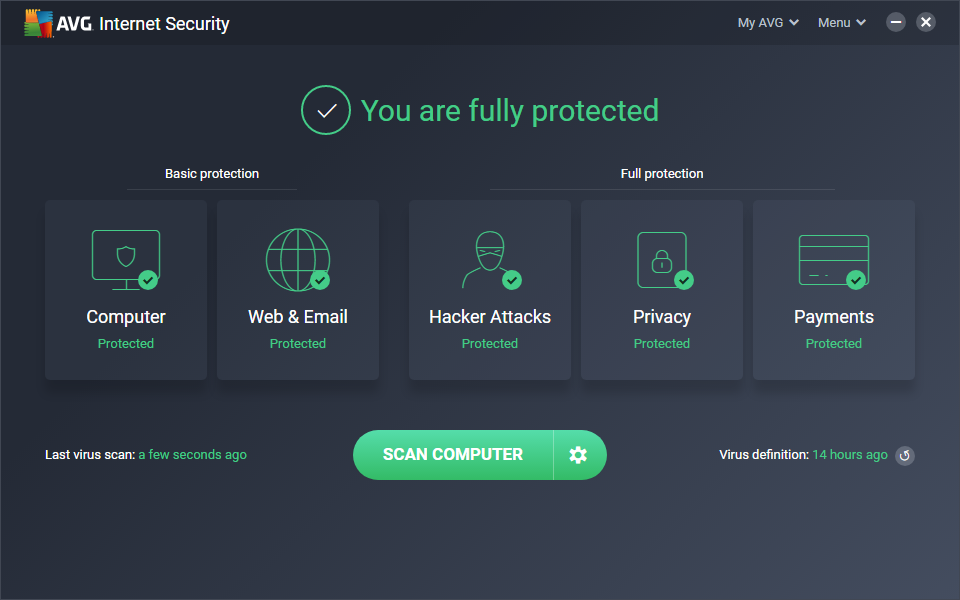This screenshot has width=960, height=600.
Task: Select the Privacy tile label
Action: (x=662, y=317)
